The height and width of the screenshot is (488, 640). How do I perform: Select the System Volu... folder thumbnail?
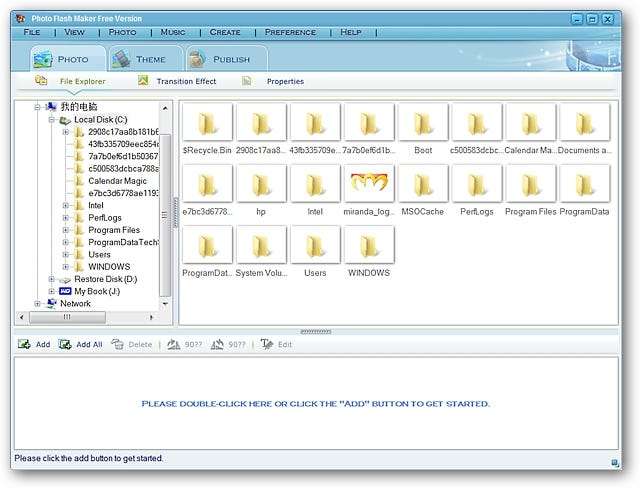(261, 244)
